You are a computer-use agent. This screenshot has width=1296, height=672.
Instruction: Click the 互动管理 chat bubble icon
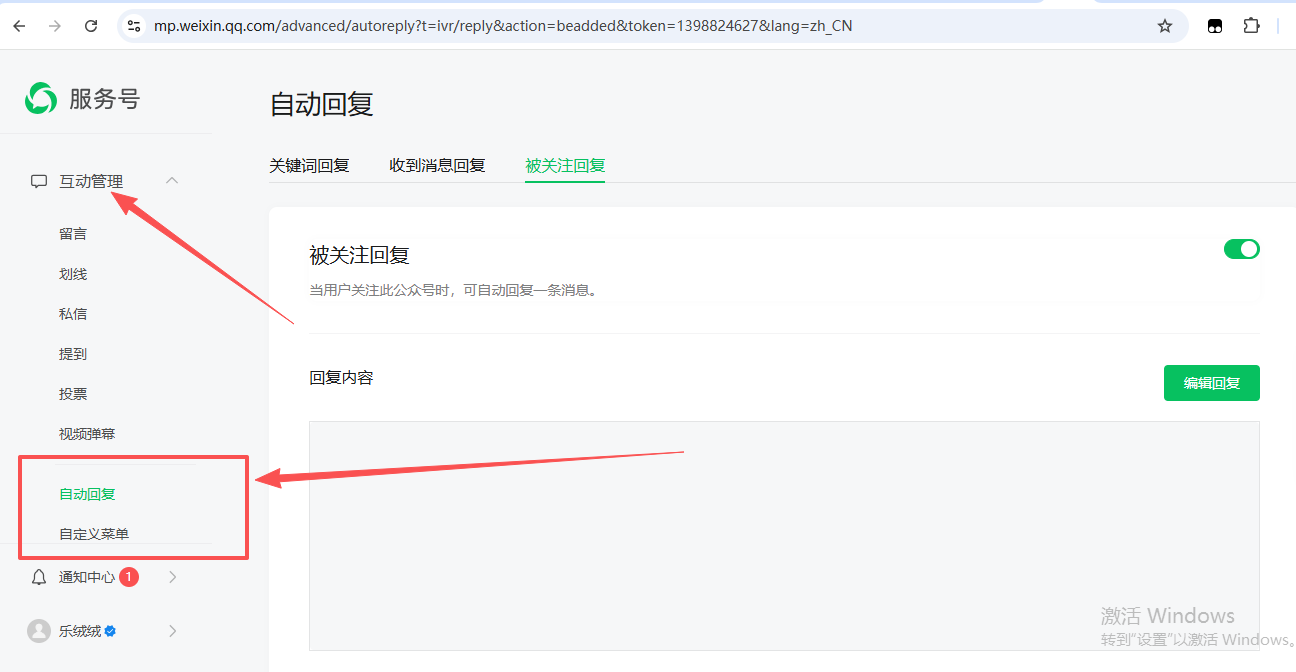click(x=39, y=181)
